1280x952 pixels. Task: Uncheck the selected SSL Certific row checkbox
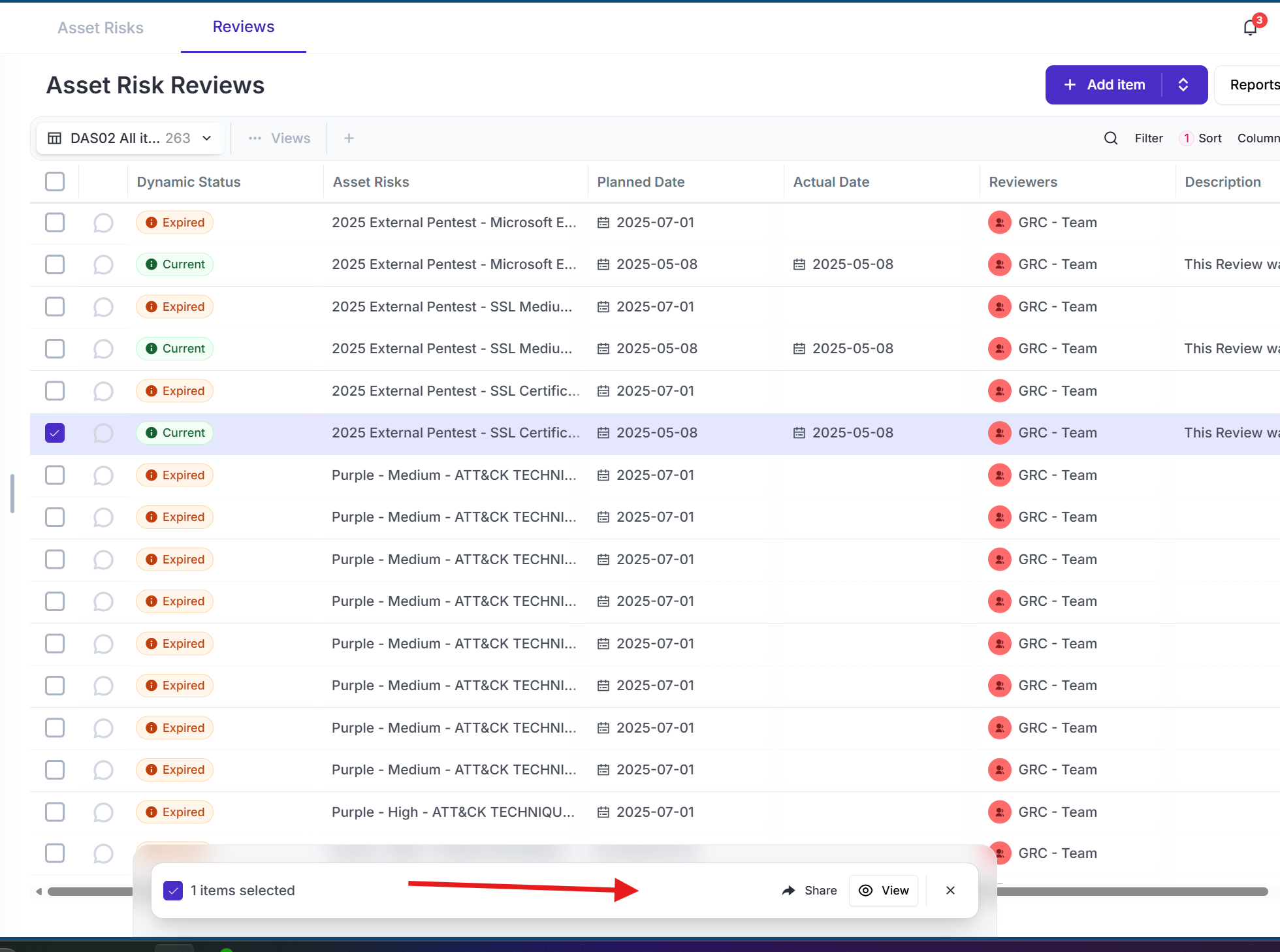point(55,433)
